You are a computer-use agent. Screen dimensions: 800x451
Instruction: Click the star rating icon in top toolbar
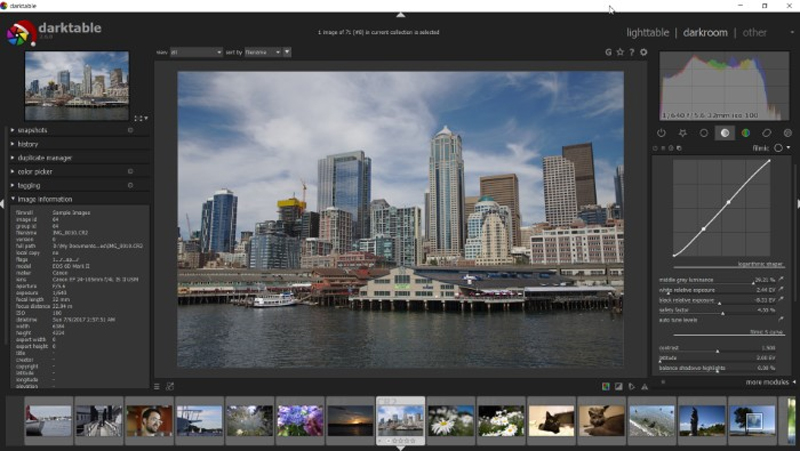click(620, 52)
